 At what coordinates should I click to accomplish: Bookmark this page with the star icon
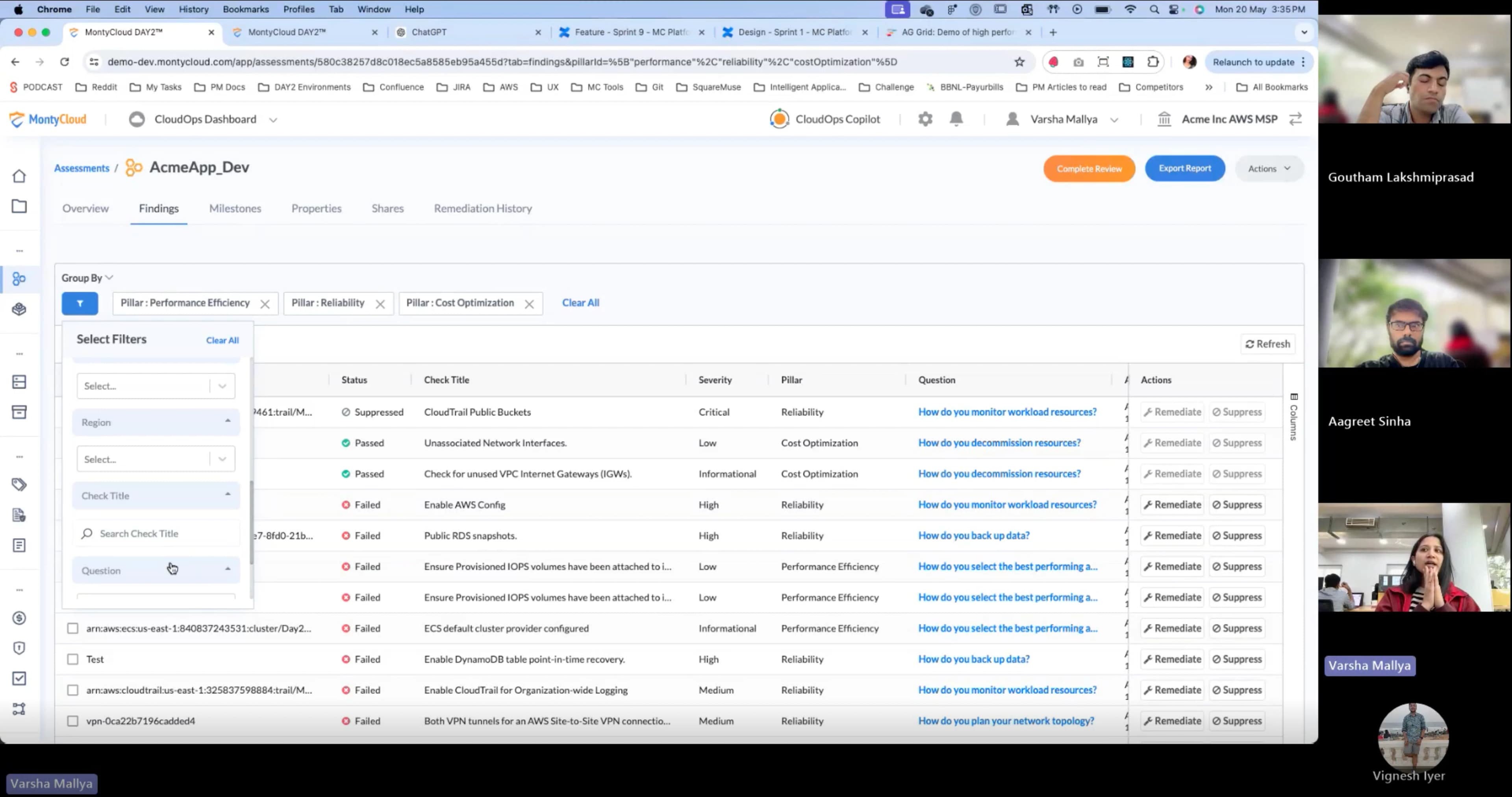click(x=1019, y=62)
